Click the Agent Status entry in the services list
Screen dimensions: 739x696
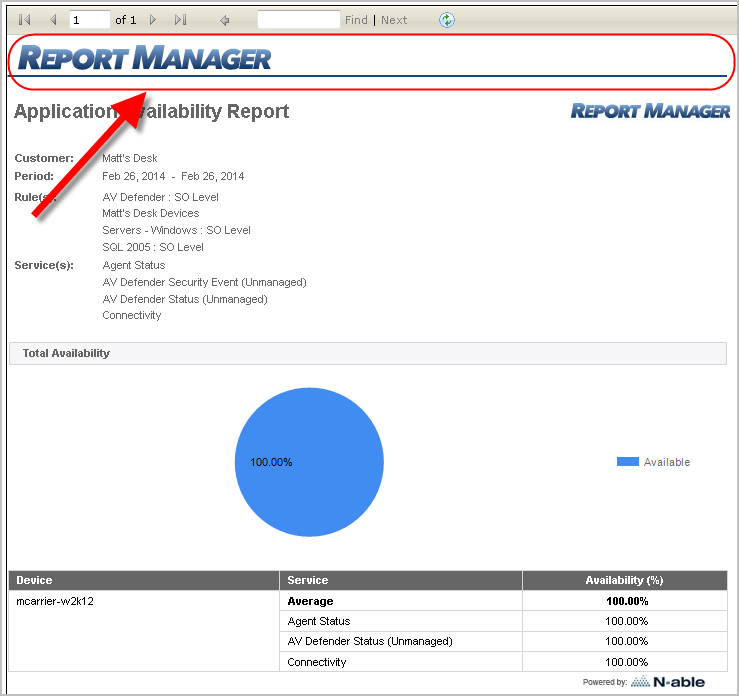[134, 265]
